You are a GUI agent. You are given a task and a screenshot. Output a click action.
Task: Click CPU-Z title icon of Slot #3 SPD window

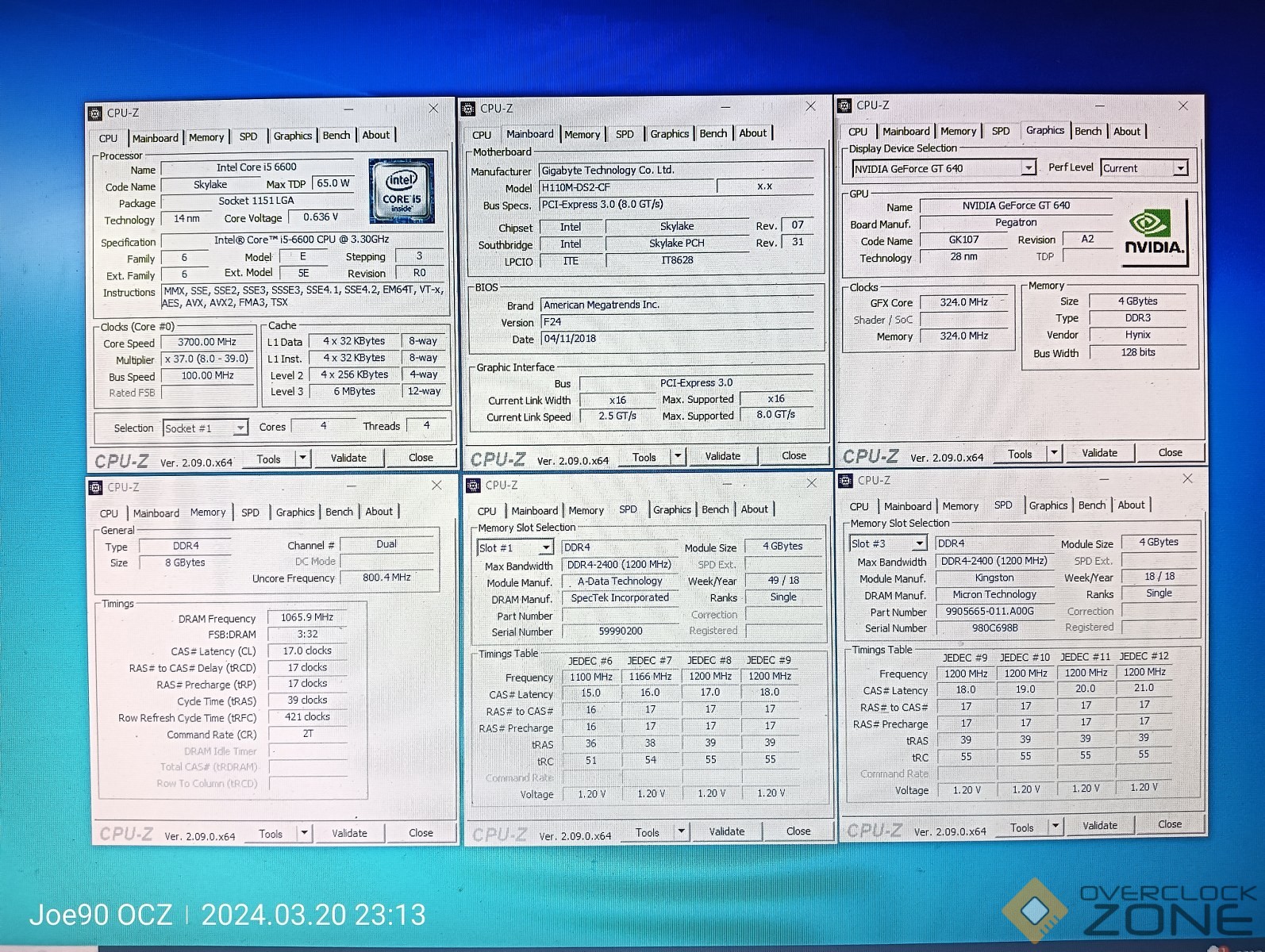click(845, 480)
